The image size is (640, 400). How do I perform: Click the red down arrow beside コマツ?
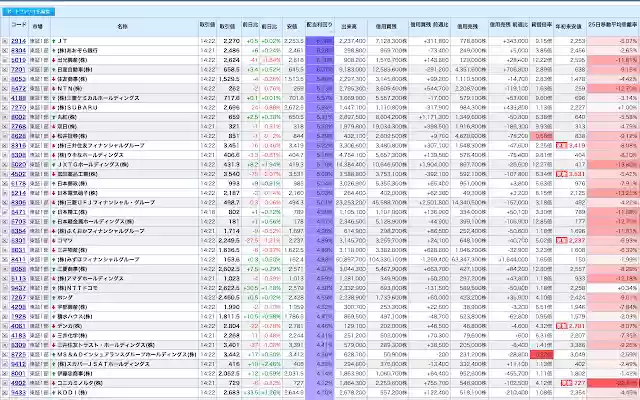(53, 240)
